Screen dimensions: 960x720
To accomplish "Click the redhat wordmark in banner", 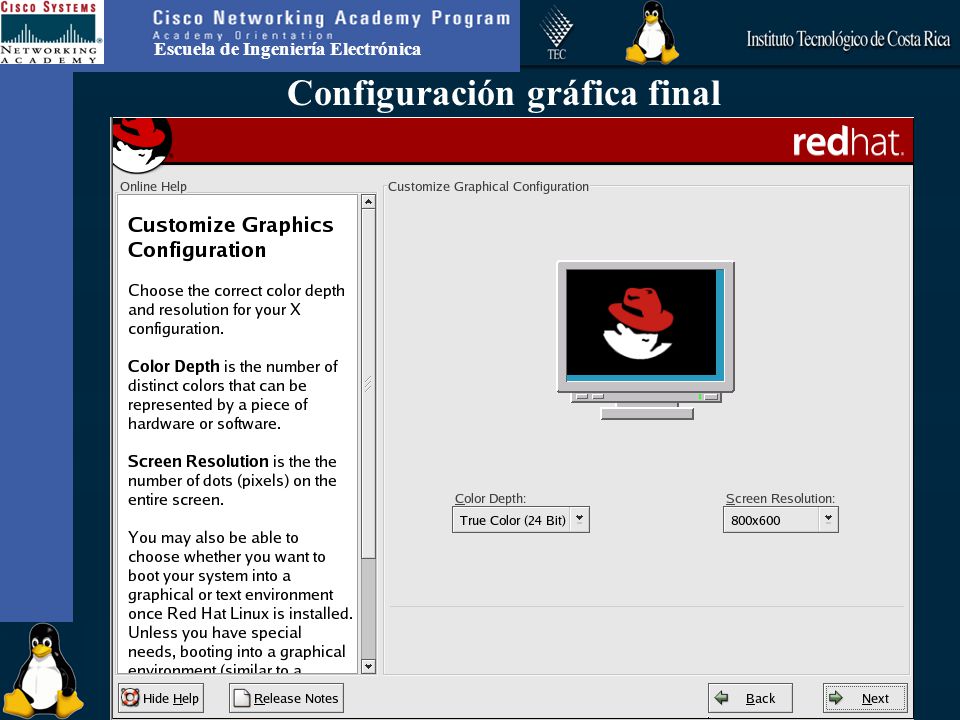I will click(848, 142).
